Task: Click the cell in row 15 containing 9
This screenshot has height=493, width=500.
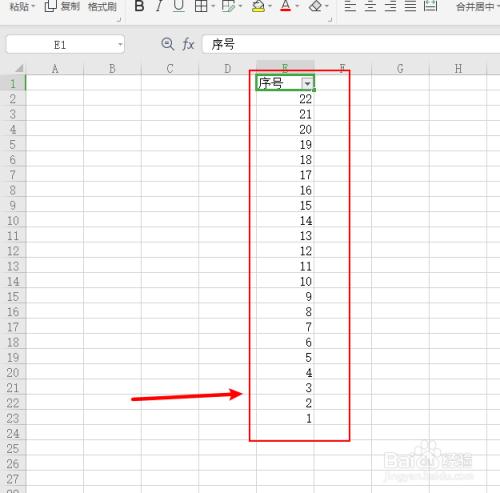Action: point(285,296)
